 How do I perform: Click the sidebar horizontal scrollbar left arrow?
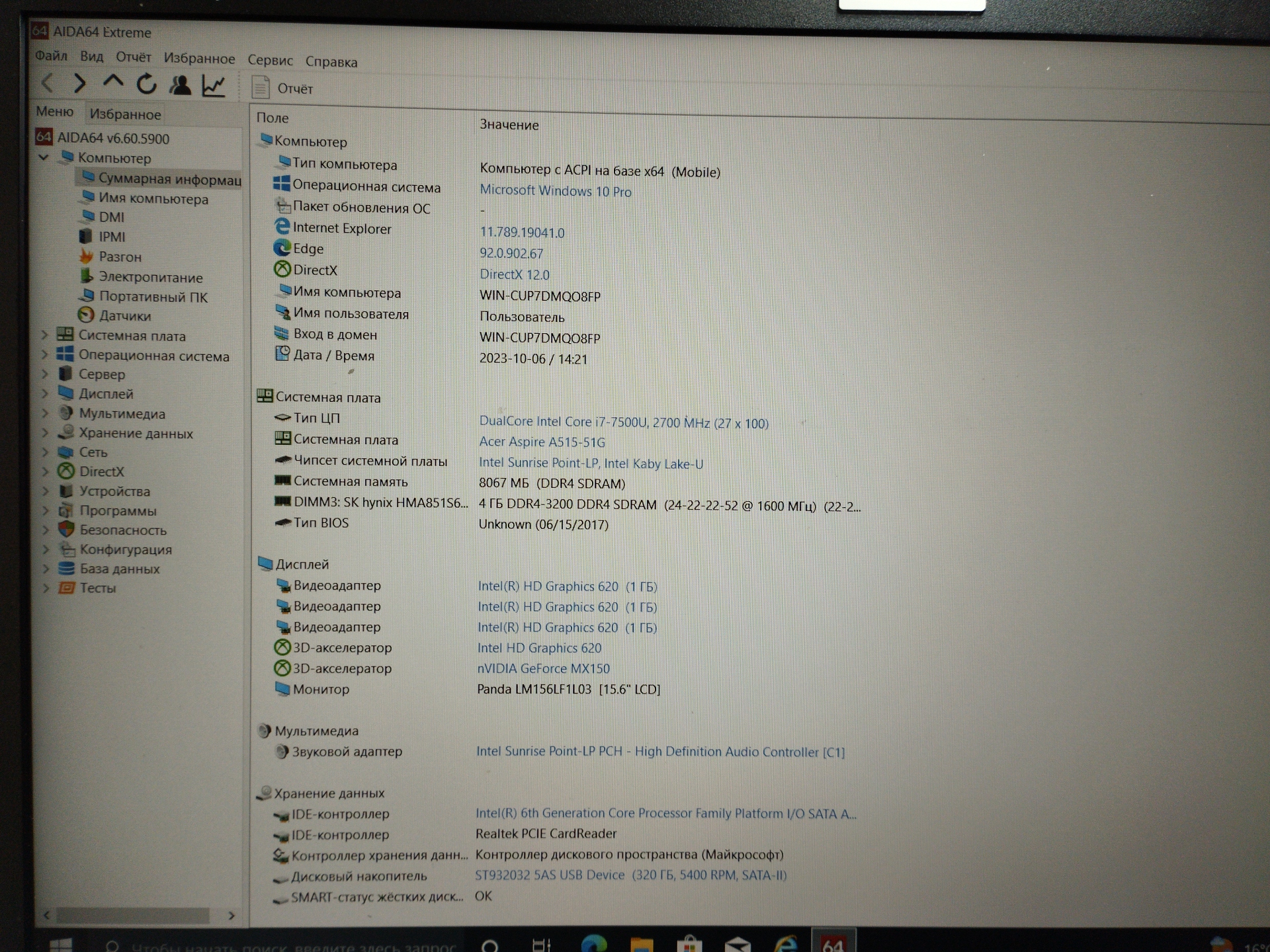pos(46,915)
